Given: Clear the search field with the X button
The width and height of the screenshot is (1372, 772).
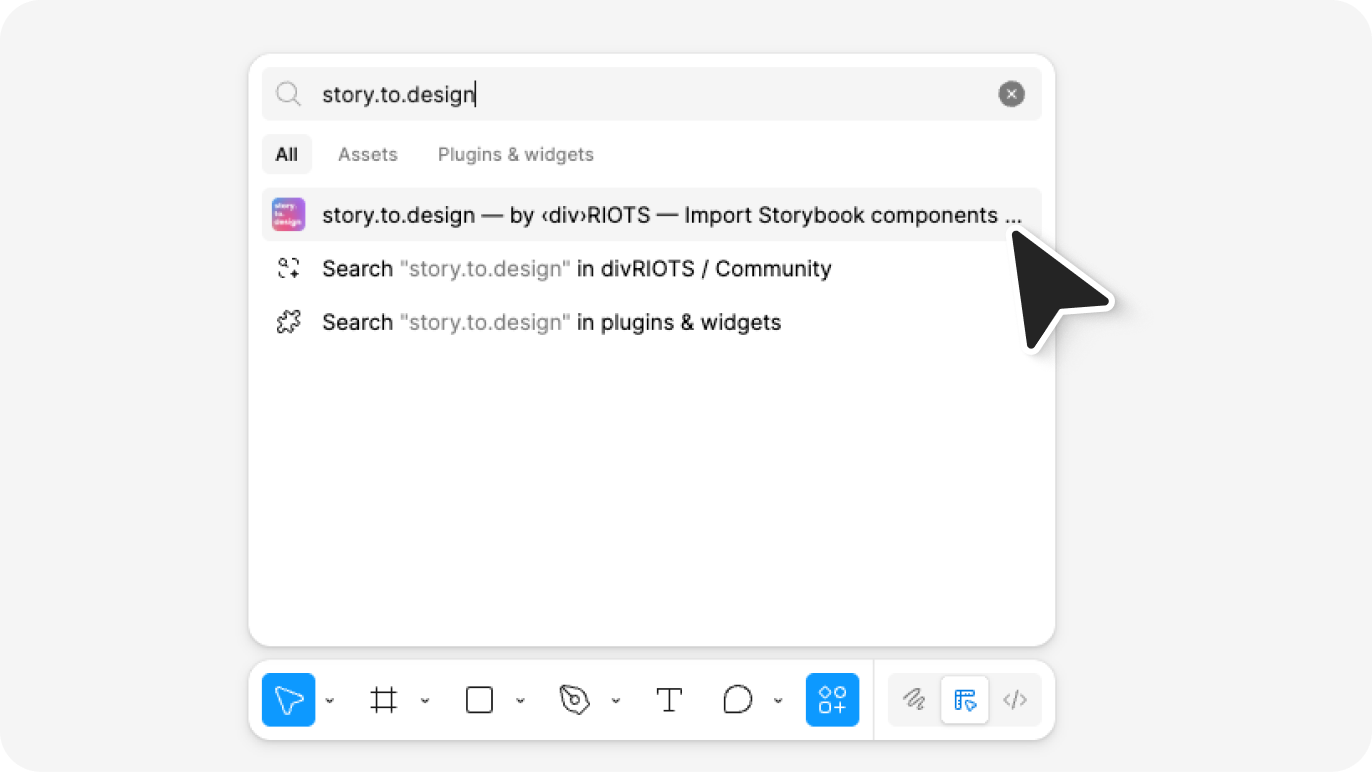Looking at the screenshot, I should point(1011,93).
